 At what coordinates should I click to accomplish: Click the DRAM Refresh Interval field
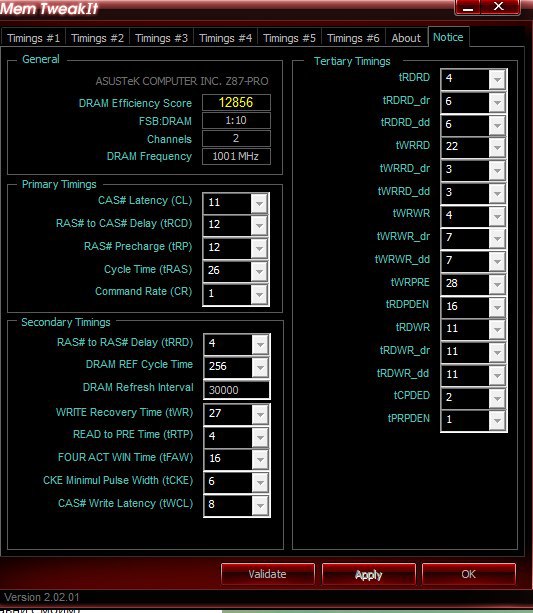coord(237,390)
